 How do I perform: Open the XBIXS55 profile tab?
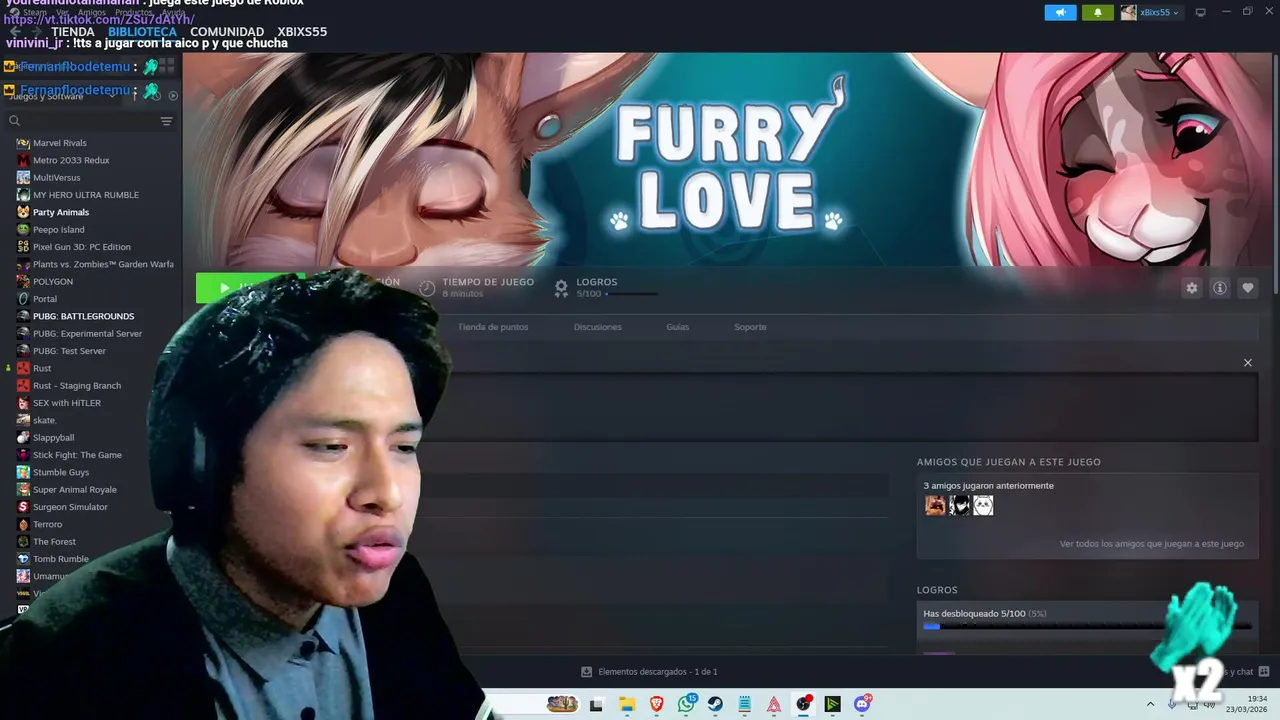[302, 32]
